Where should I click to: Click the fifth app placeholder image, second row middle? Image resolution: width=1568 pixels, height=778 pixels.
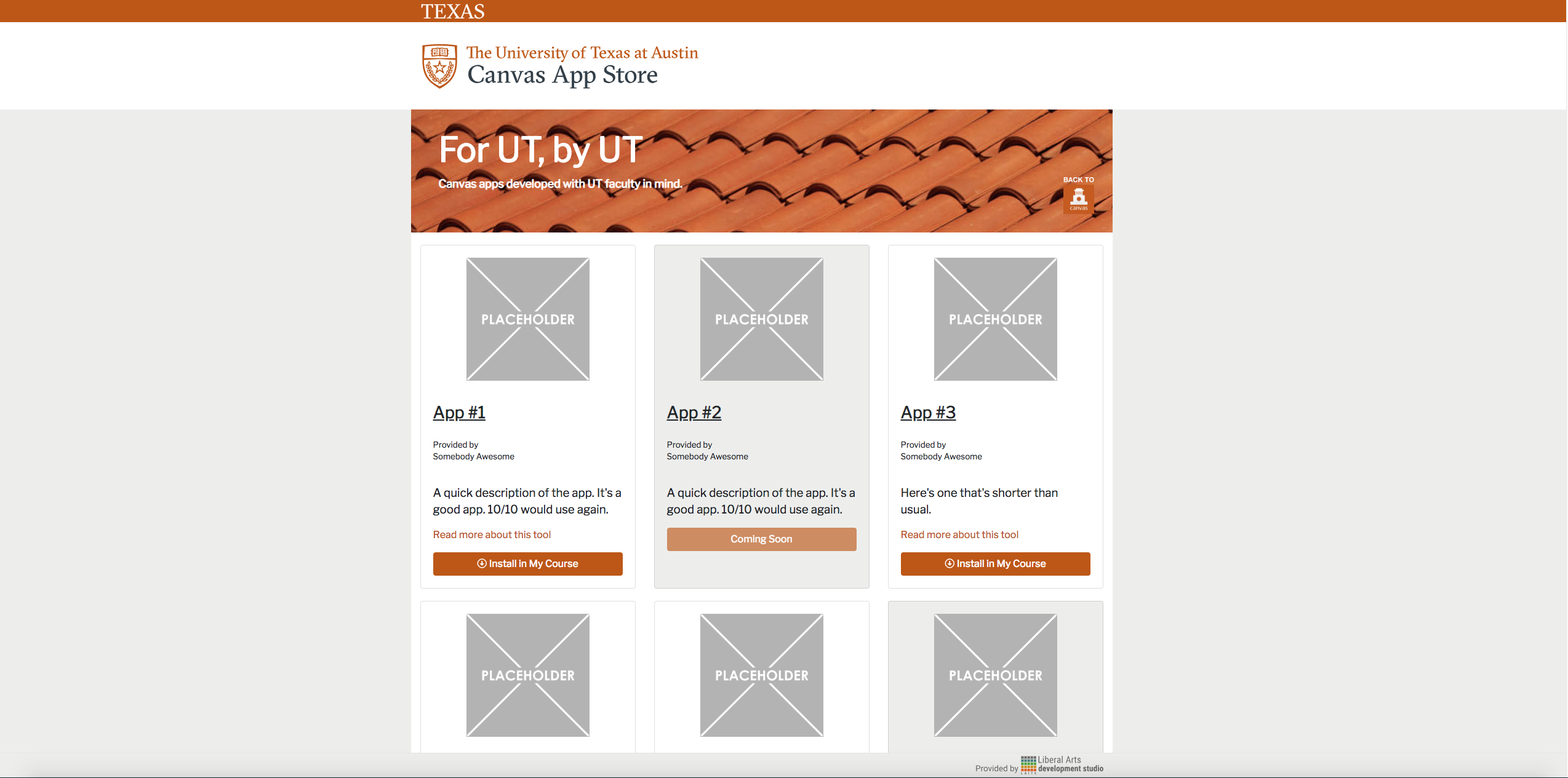[762, 675]
